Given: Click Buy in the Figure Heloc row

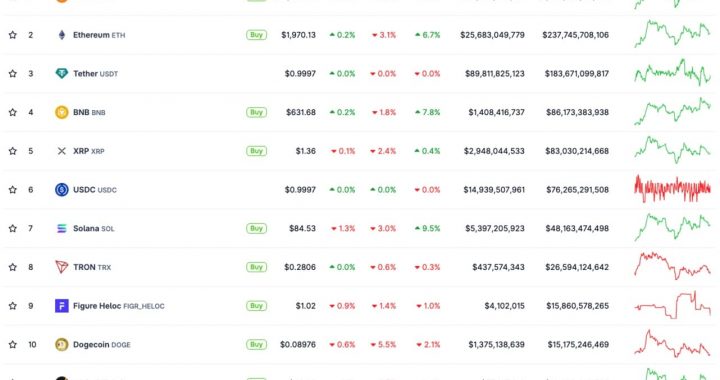Looking at the screenshot, I should pos(256,306).
